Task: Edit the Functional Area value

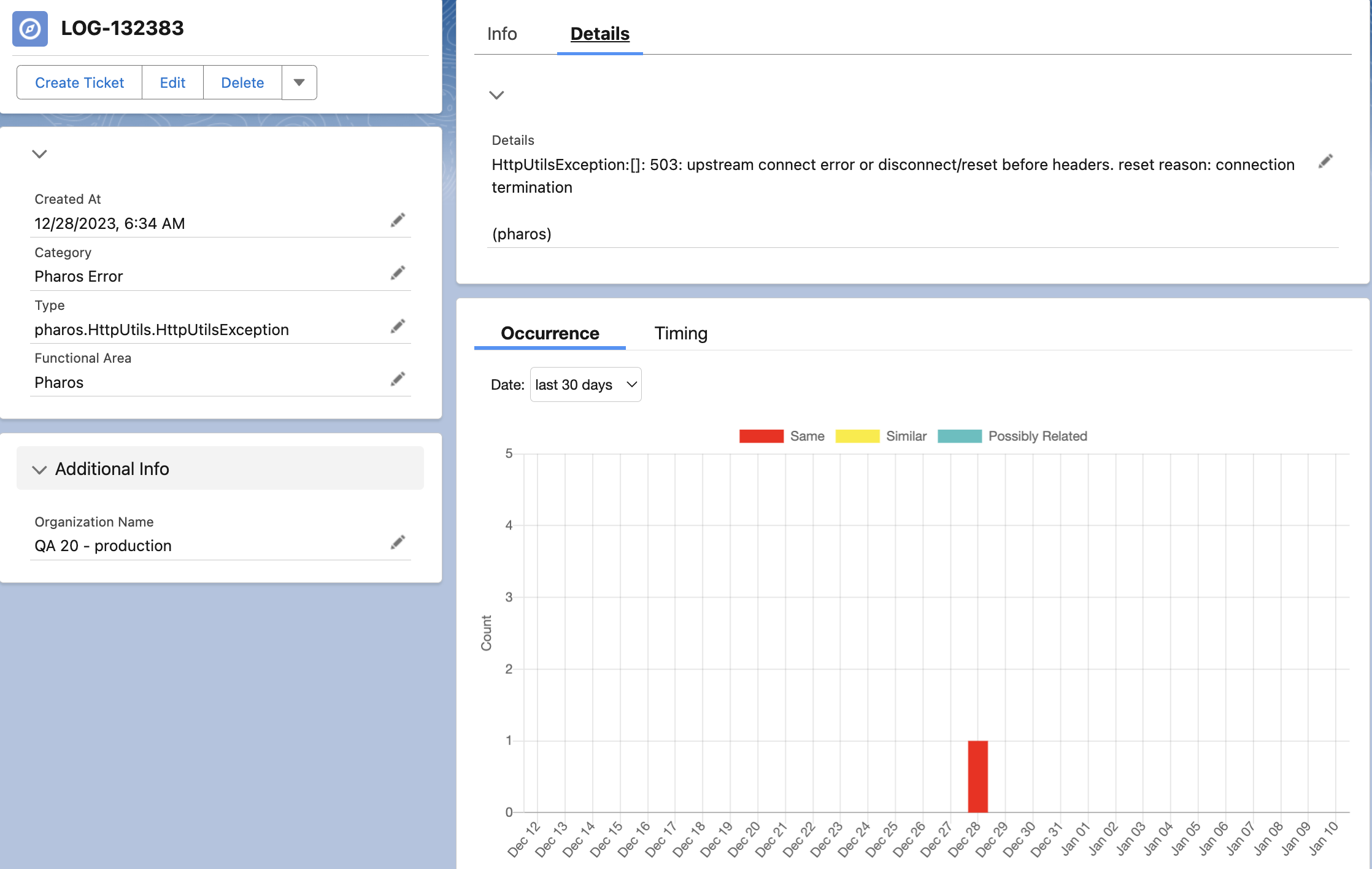Action: [398, 379]
